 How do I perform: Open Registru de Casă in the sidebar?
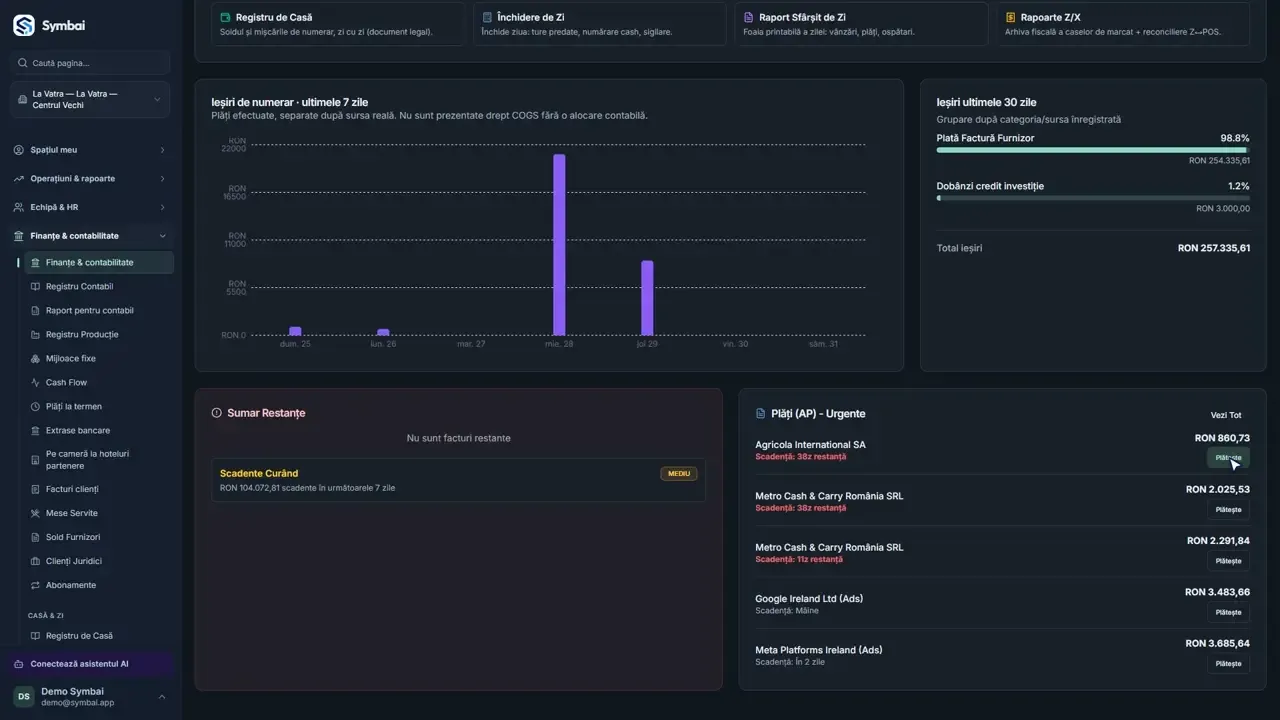[x=98, y=636]
